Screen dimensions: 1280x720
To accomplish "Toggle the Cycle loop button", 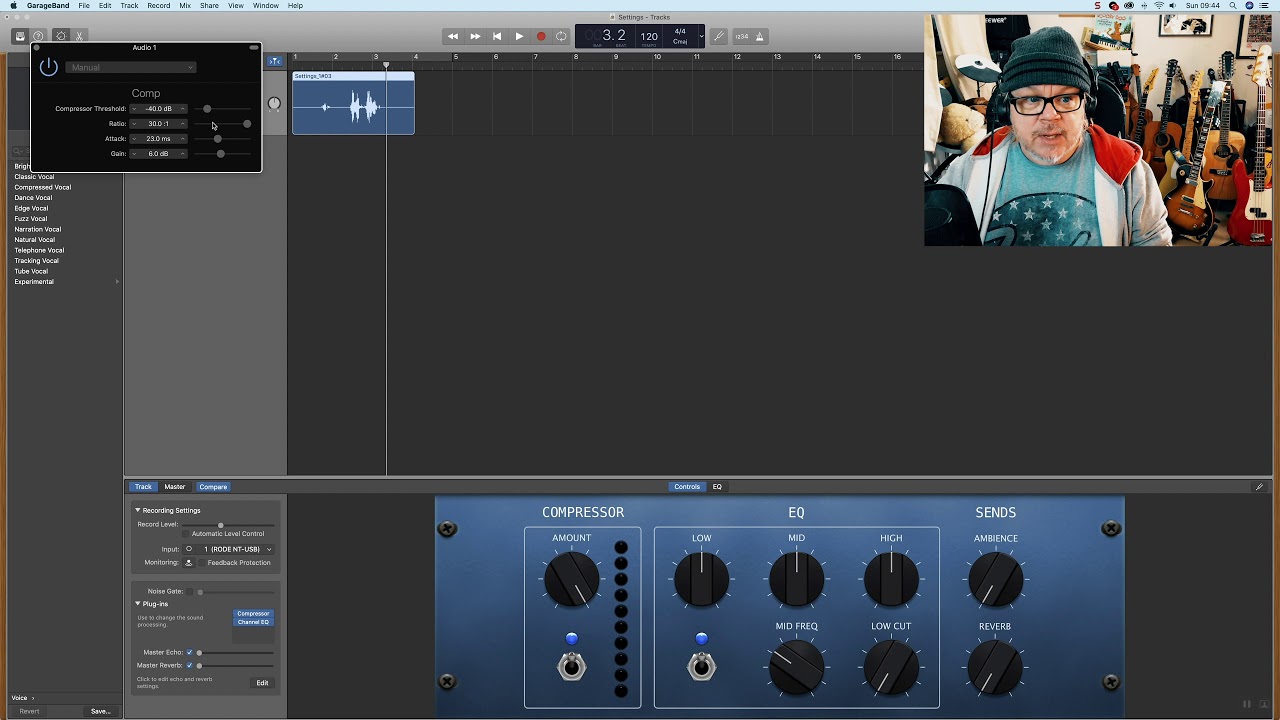I will tap(562, 36).
